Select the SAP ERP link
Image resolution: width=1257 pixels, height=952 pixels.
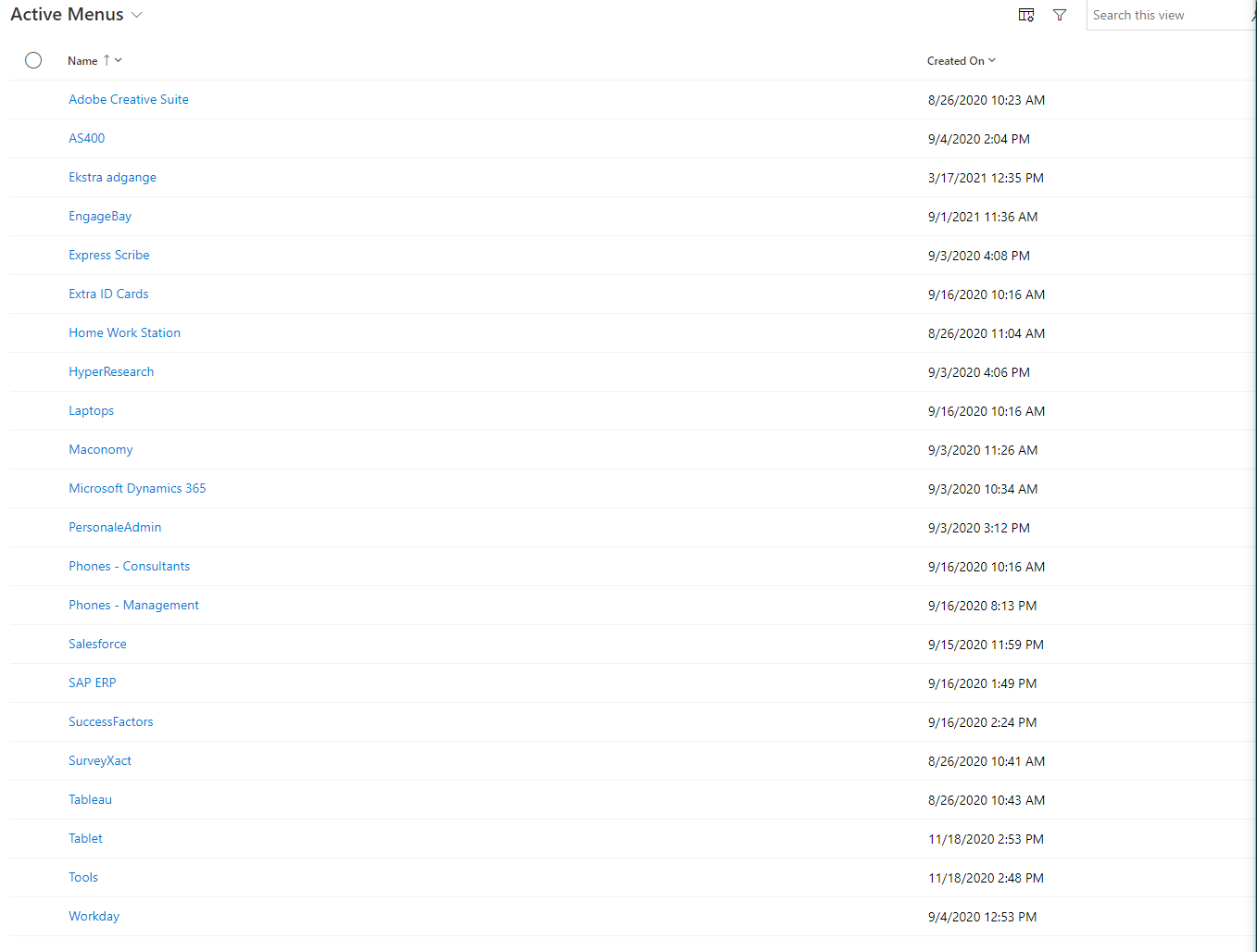click(93, 683)
